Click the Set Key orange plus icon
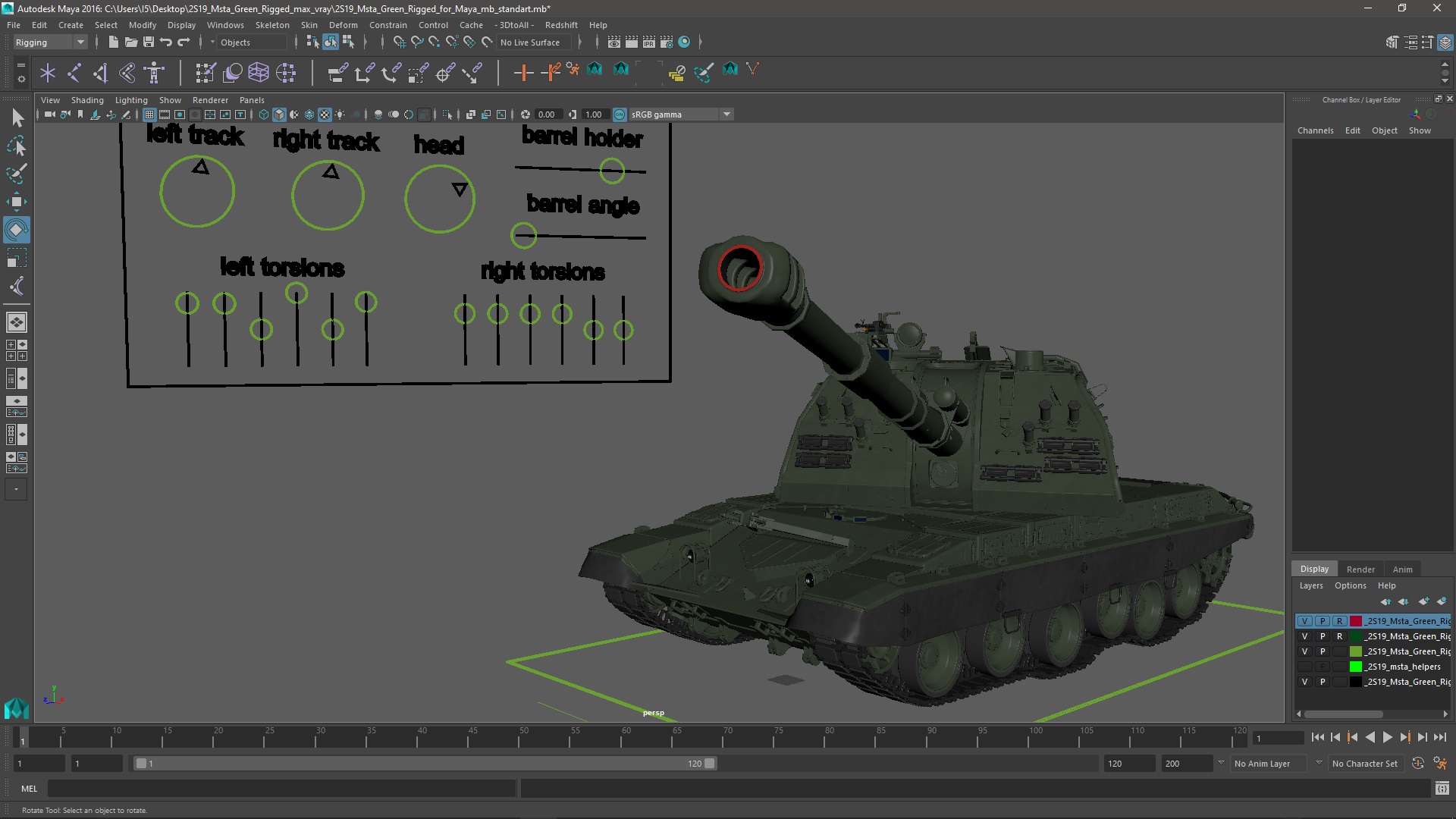 coord(523,73)
